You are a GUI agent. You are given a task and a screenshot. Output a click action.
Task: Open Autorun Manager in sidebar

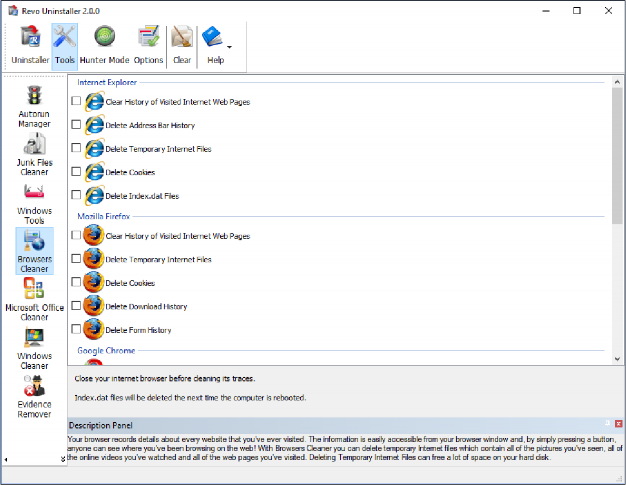(x=34, y=106)
